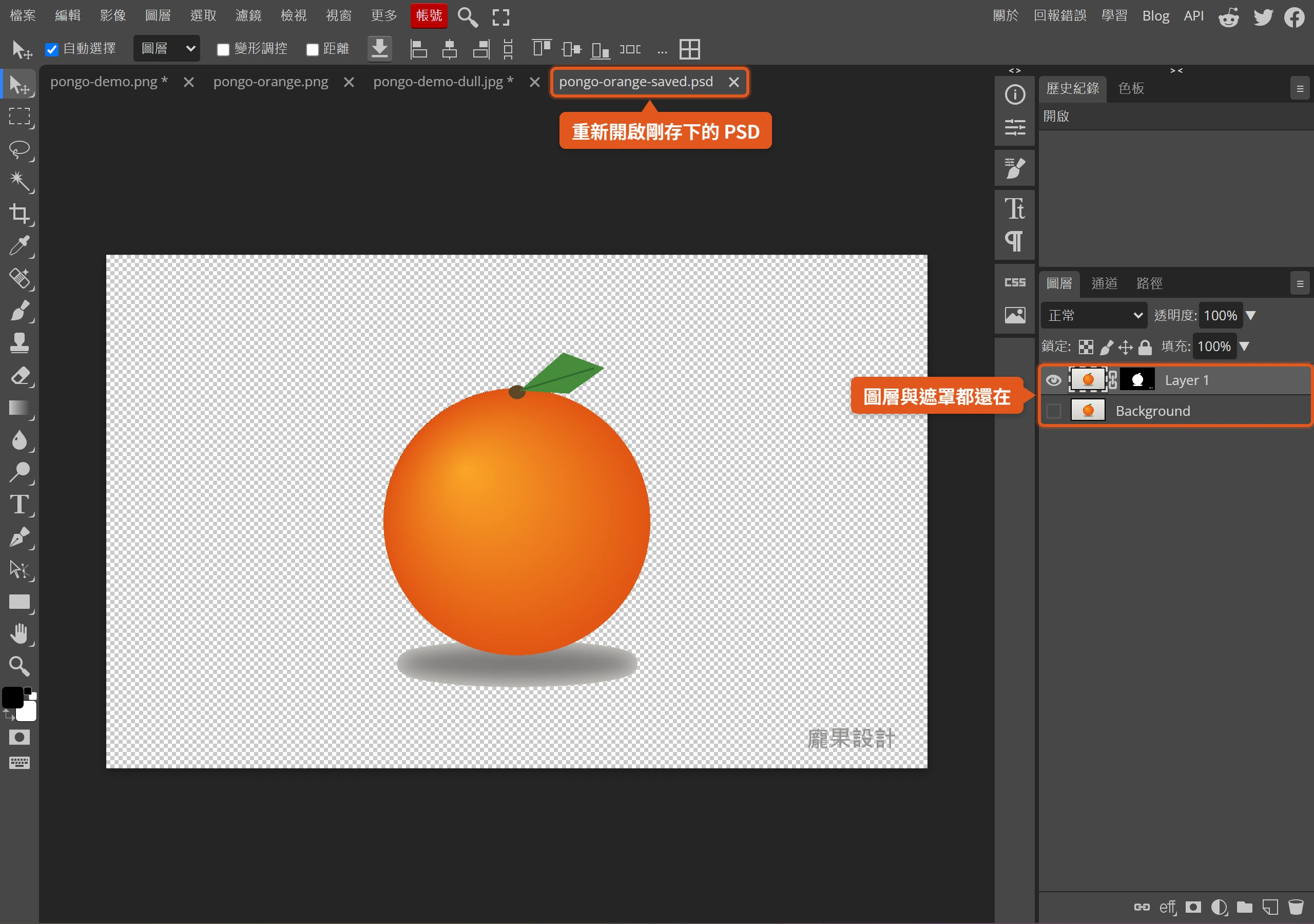This screenshot has width=1314, height=924.
Task: Select the Hand tool
Action: pos(20,634)
